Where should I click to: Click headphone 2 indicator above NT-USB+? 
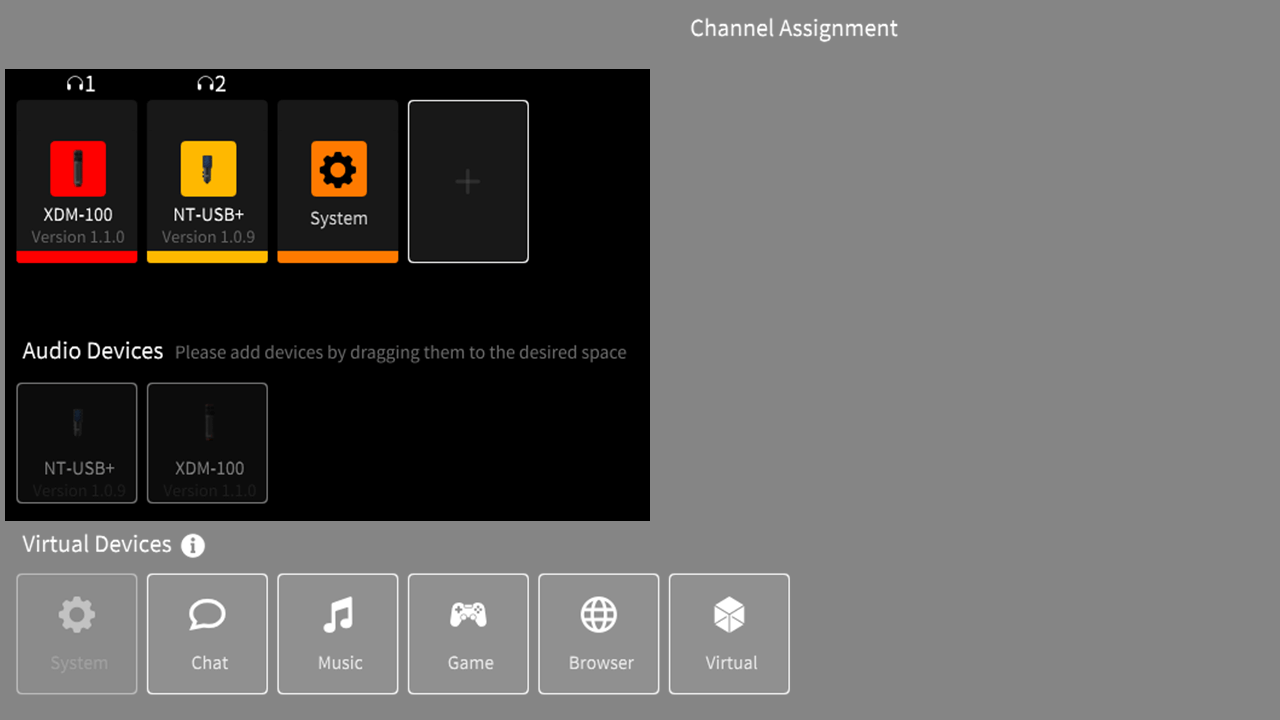[x=210, y=84]
